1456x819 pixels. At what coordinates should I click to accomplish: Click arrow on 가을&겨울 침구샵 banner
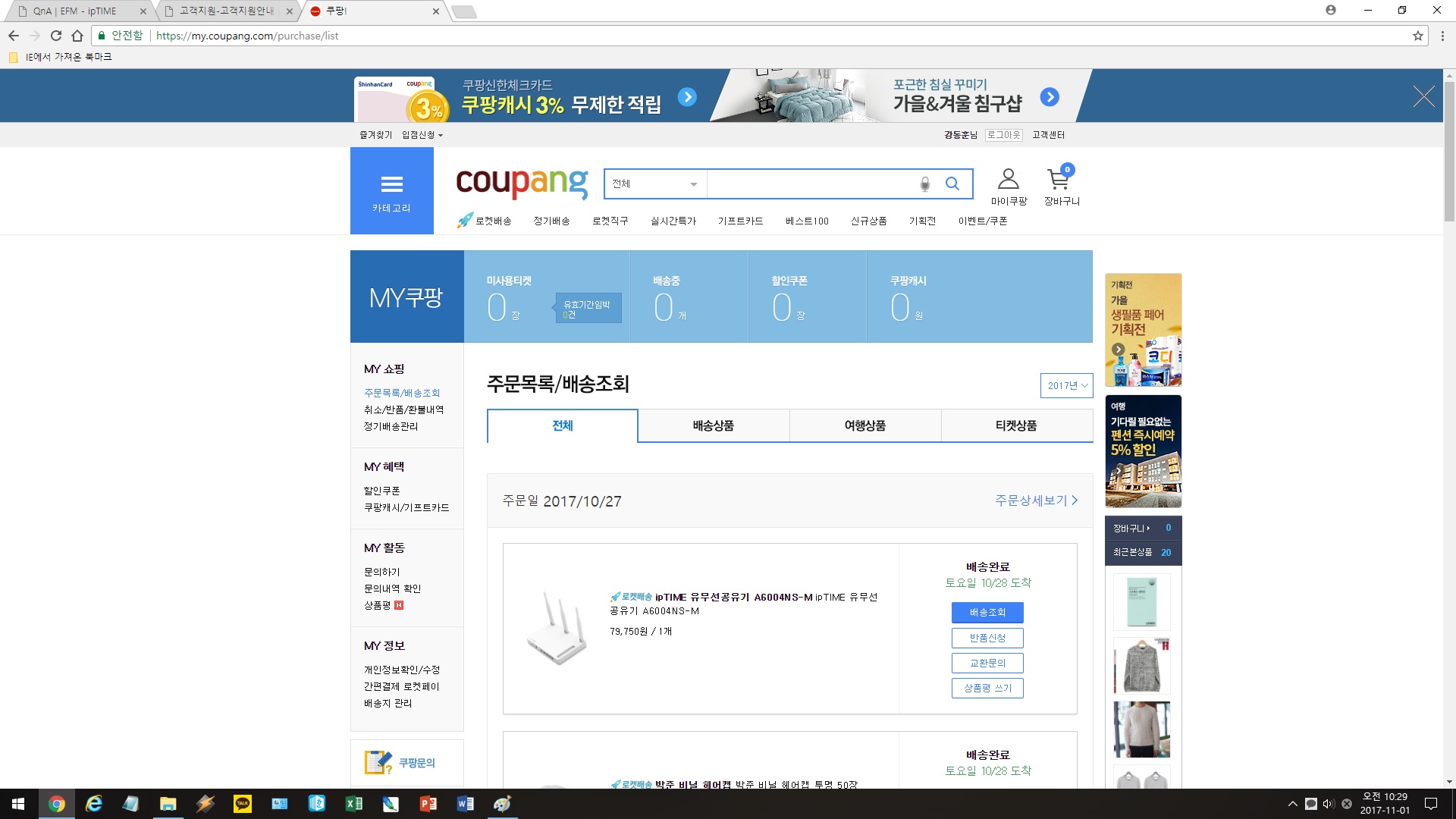1050,97
